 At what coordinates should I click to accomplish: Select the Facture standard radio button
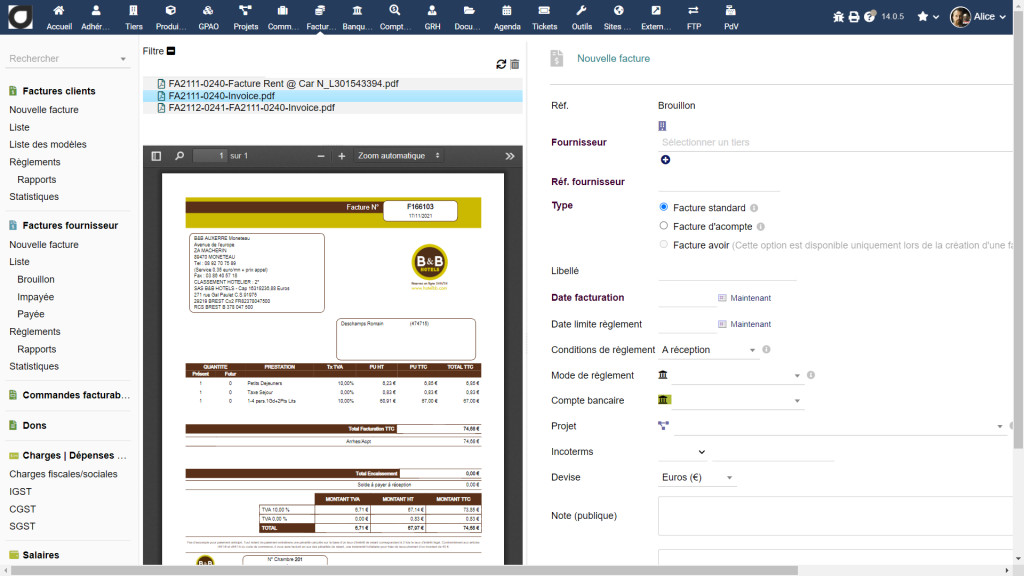(x=665, y=208)
